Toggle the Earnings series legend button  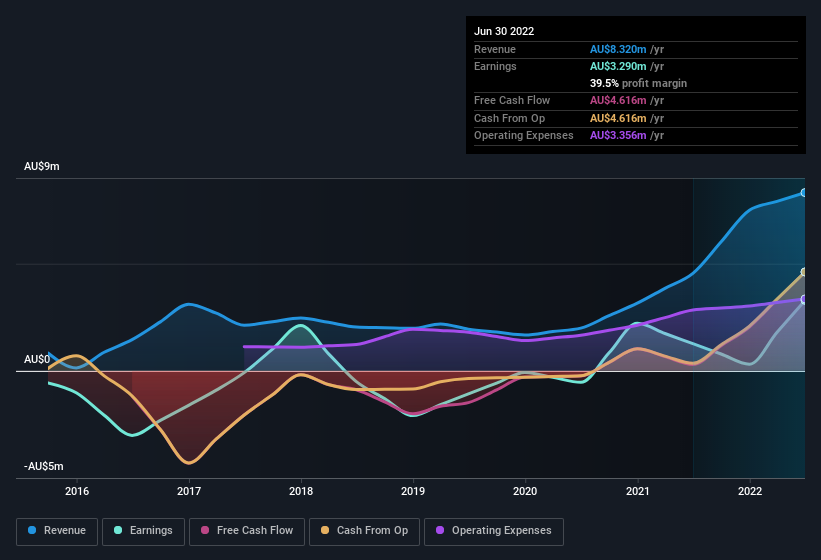(143, 531)
